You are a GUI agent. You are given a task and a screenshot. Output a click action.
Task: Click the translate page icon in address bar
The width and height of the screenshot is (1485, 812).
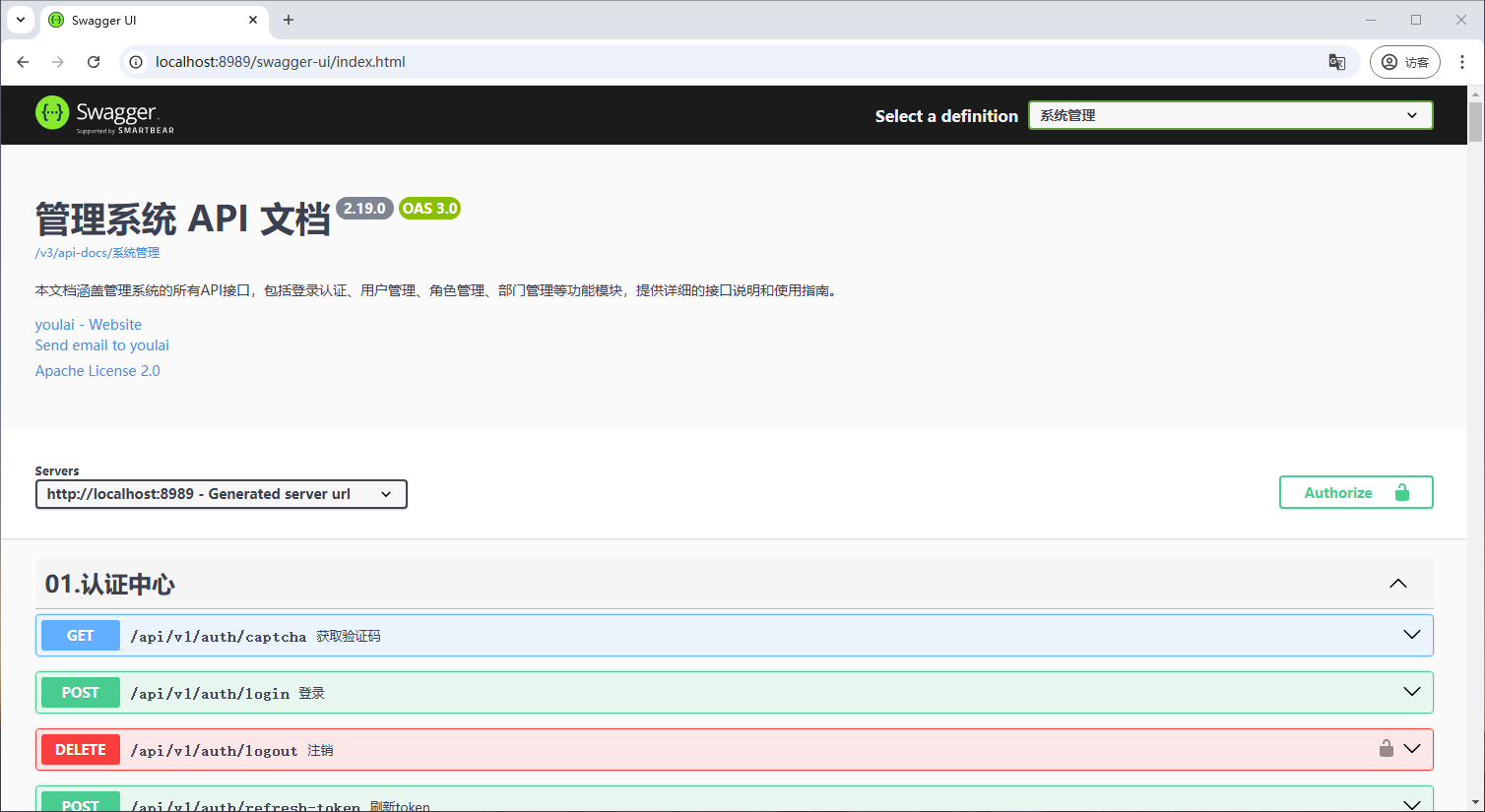coord(1336,62)
